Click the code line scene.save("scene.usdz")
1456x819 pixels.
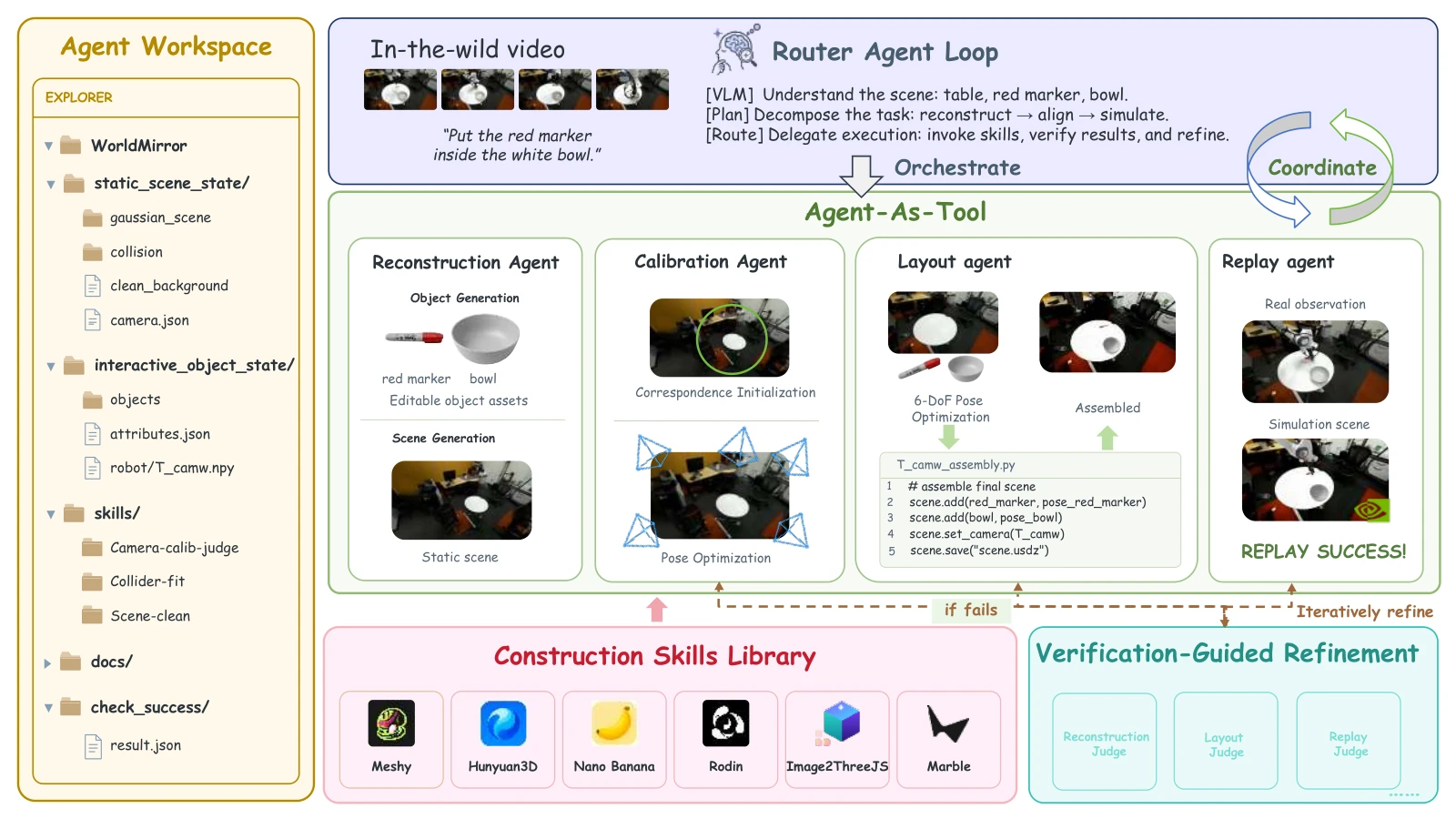point(979,551)
